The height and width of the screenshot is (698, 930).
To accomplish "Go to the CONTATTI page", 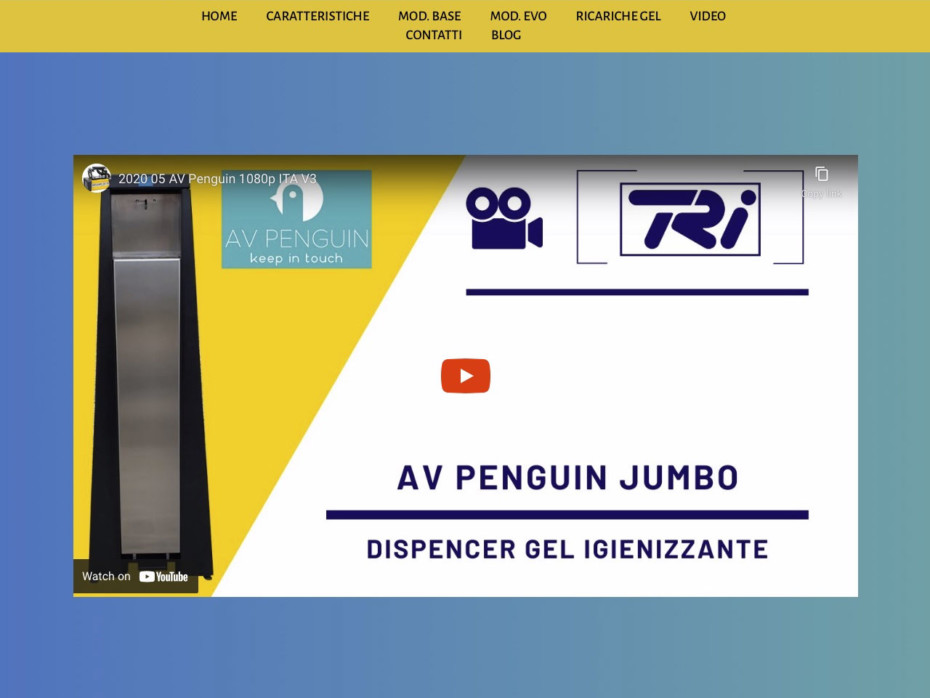I will point(434,35).
